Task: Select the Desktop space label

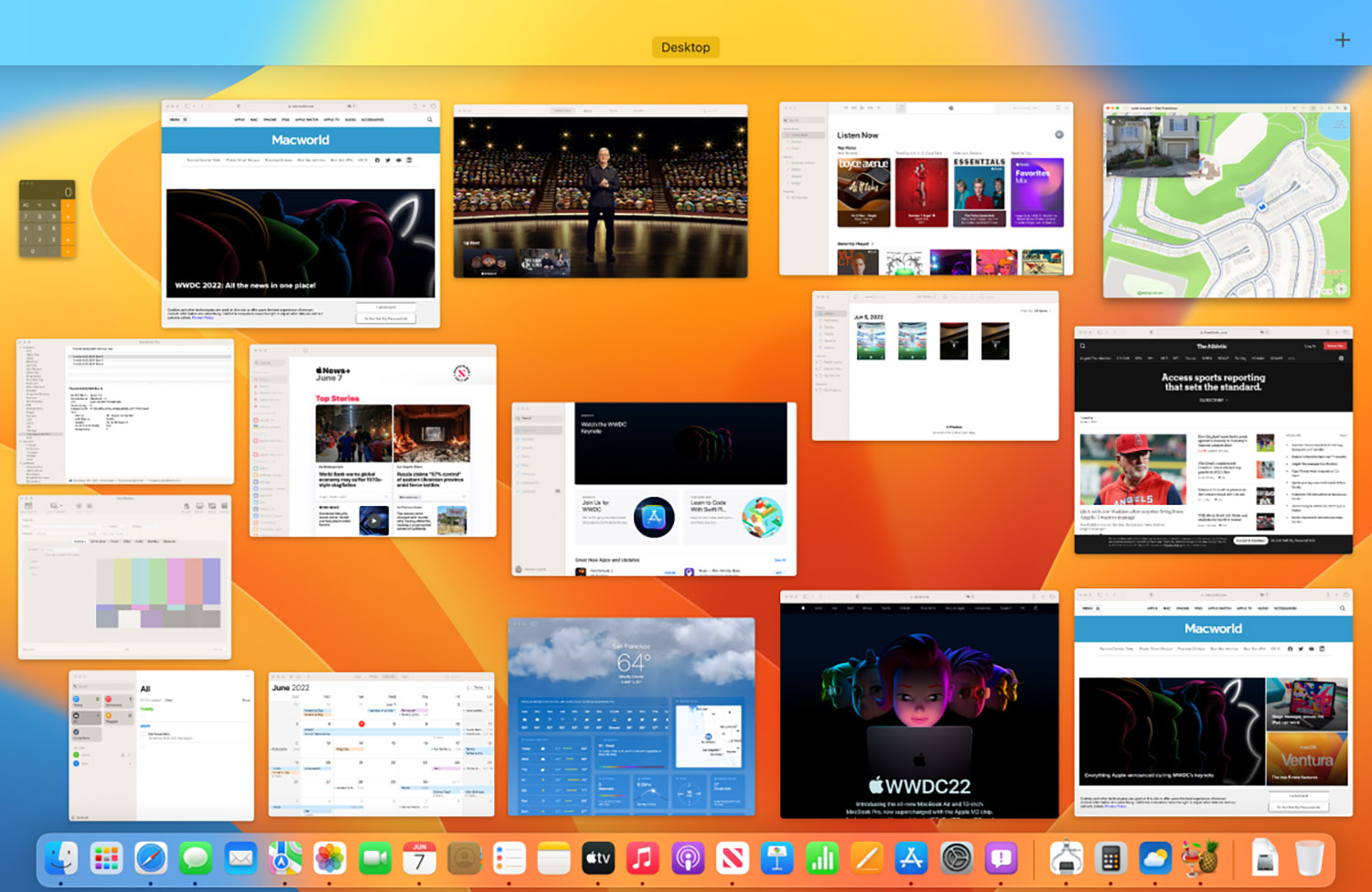Action: click(x=685, y=48)
